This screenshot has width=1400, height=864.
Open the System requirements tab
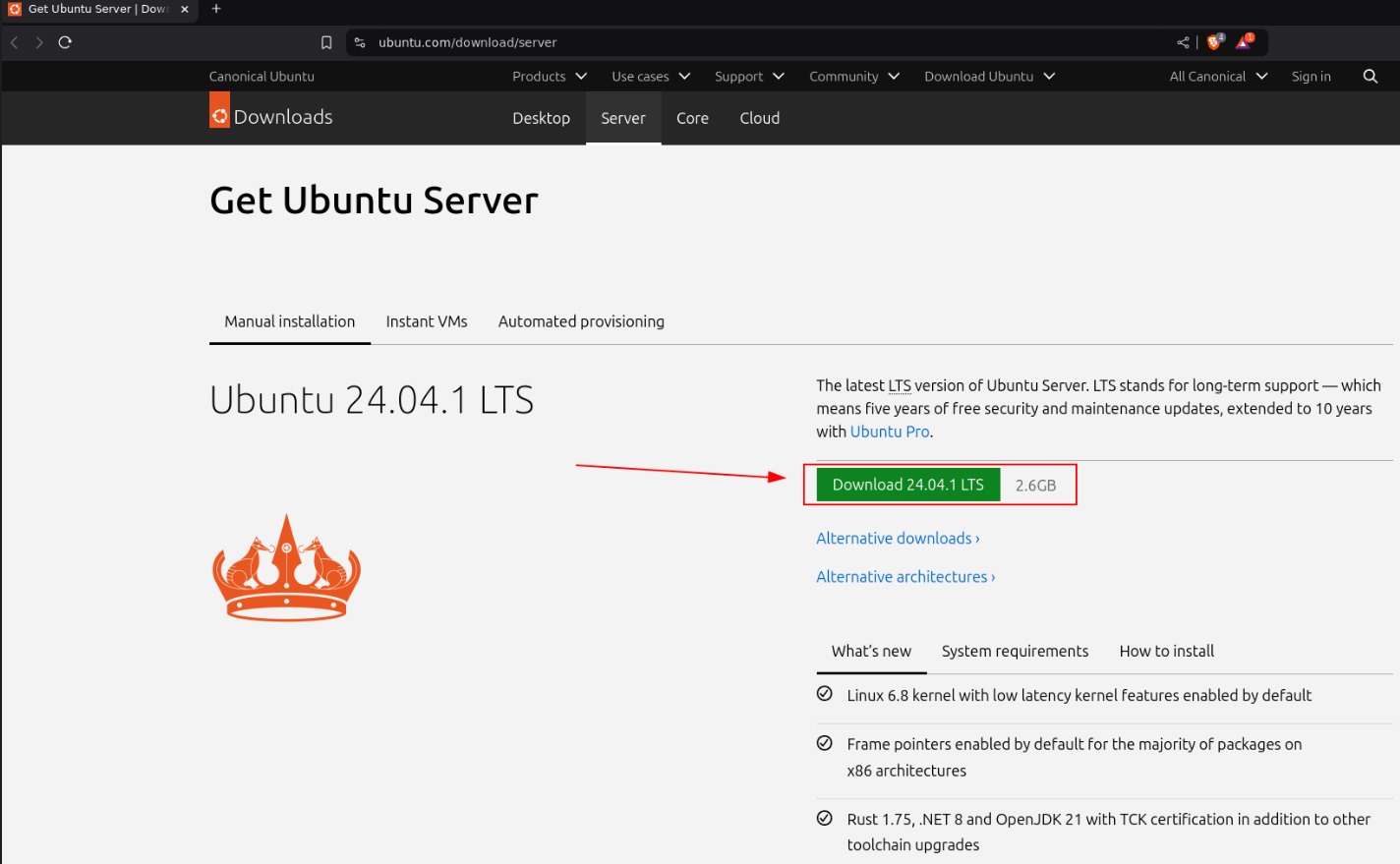point(1015,651)
